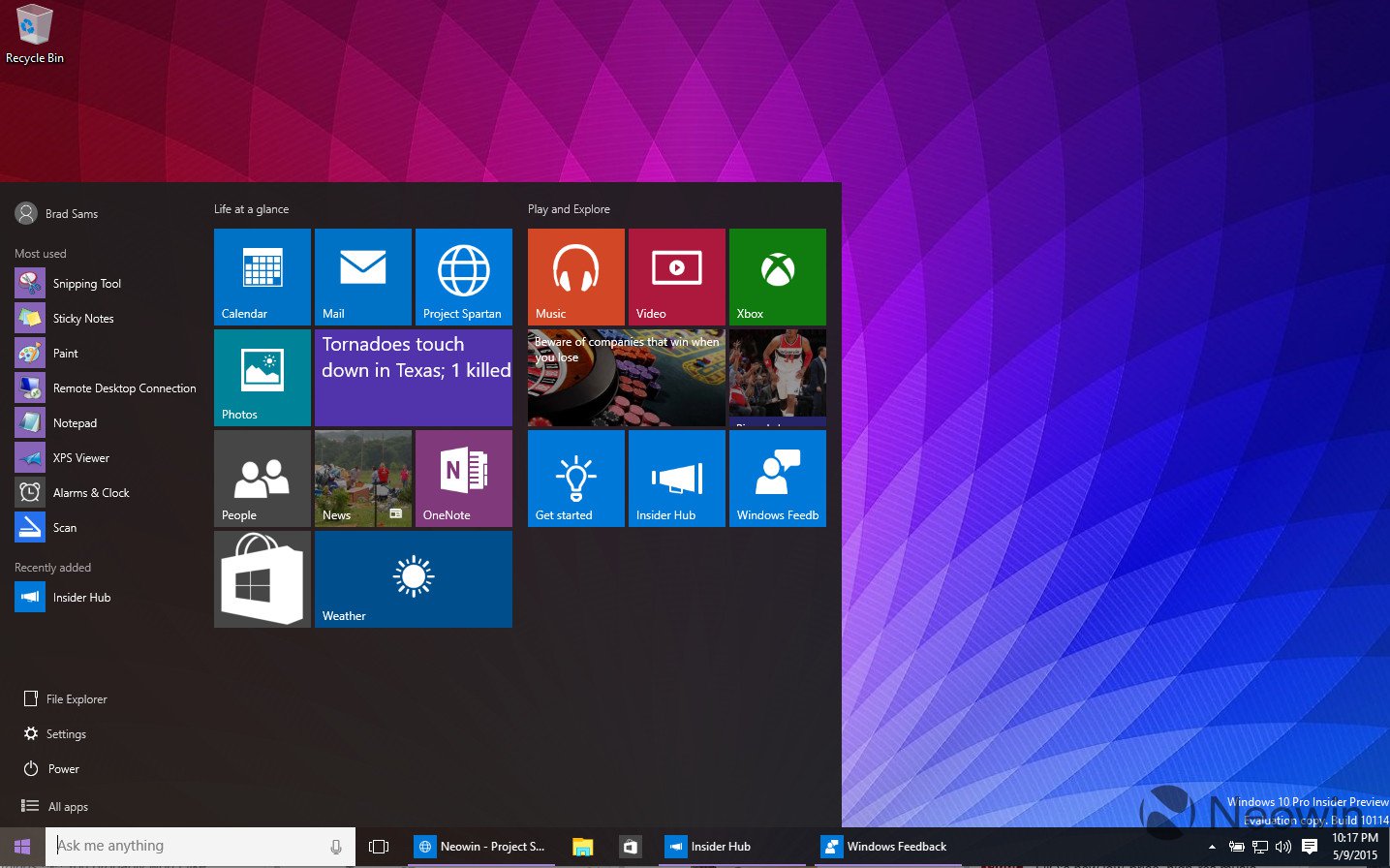Open the Power menu
The image size is (1390, 868).
point(60,768)
